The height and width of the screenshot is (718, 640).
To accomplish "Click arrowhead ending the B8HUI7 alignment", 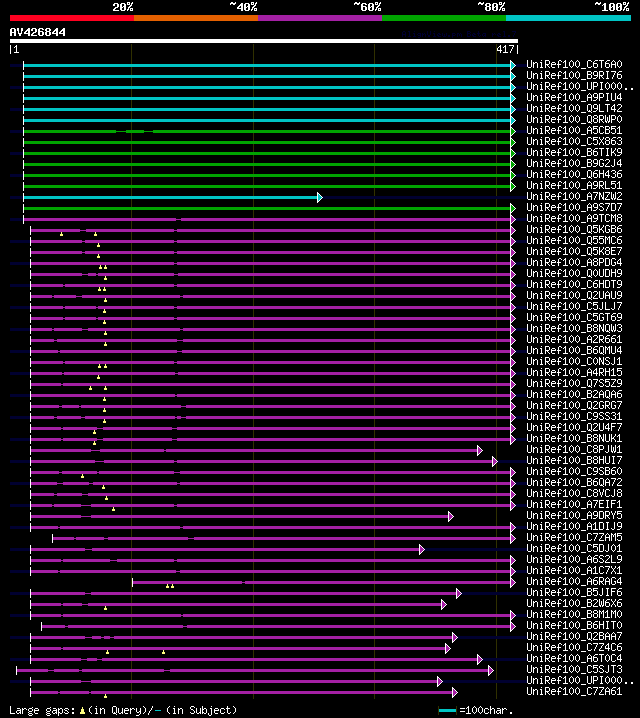I will tap(494, 462).
